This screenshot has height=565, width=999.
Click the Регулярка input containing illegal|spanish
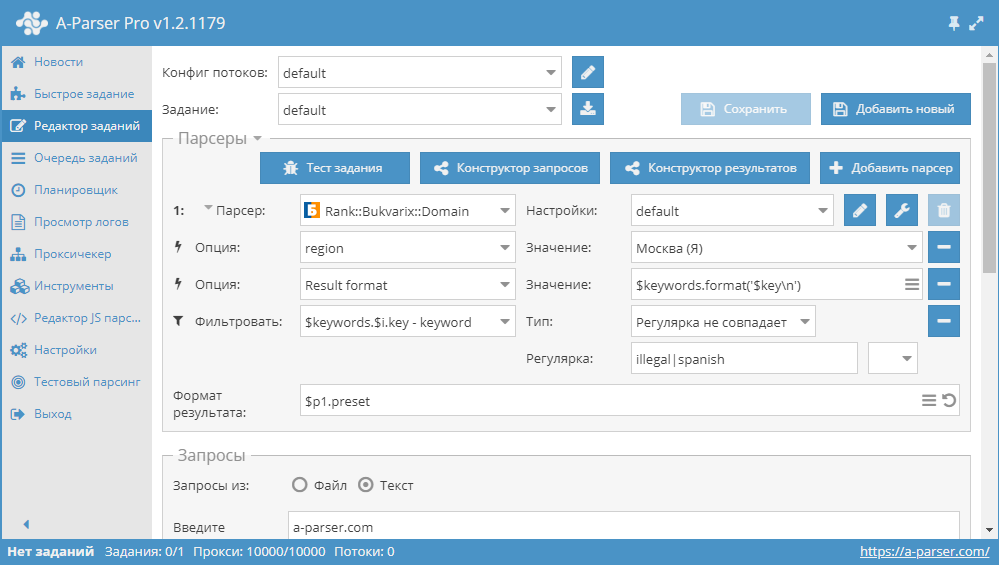744,358
